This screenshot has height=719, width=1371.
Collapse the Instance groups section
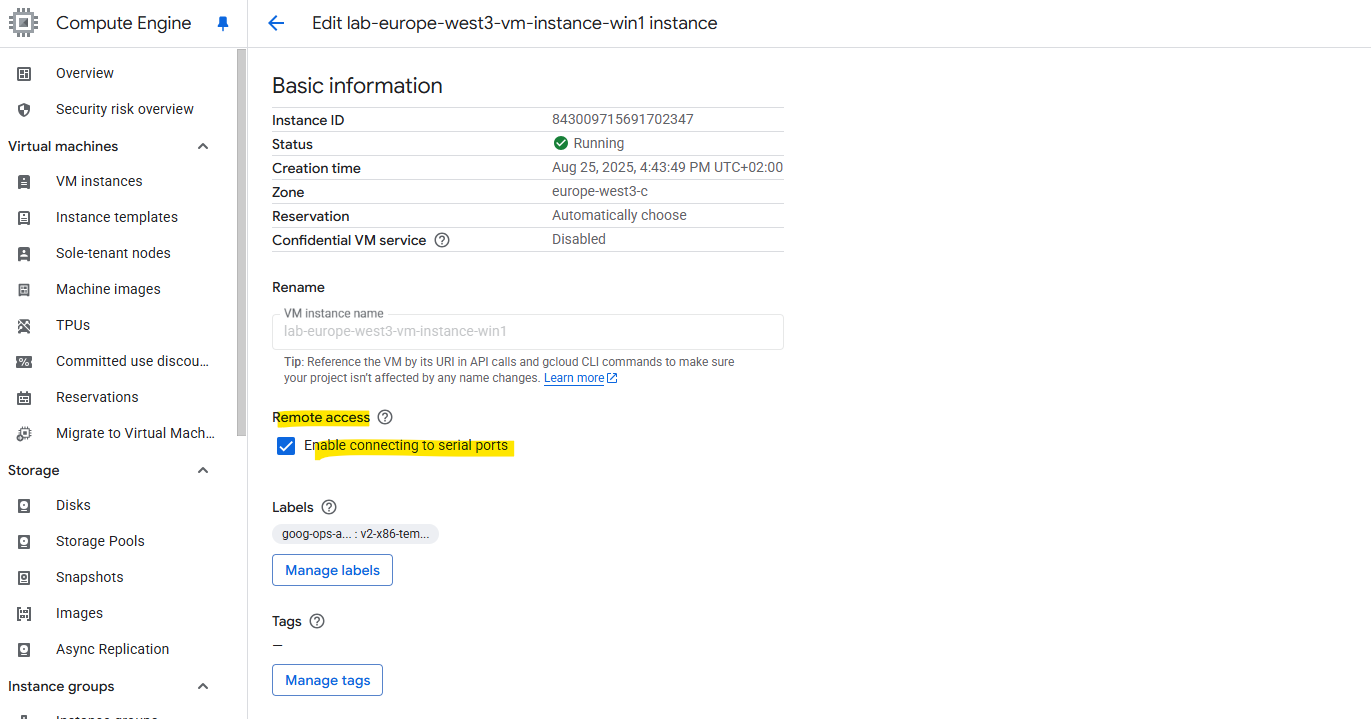pyautogui.click(x=203, y=686)
